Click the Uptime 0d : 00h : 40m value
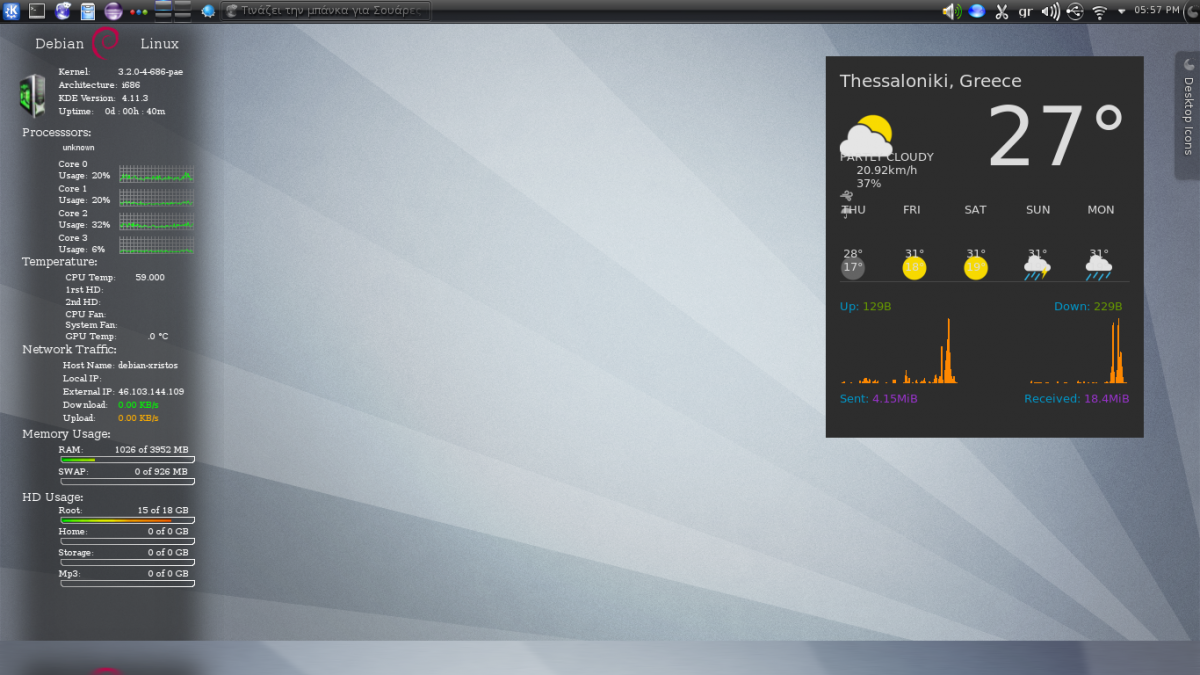1200x675 pixels. point(135,111)
